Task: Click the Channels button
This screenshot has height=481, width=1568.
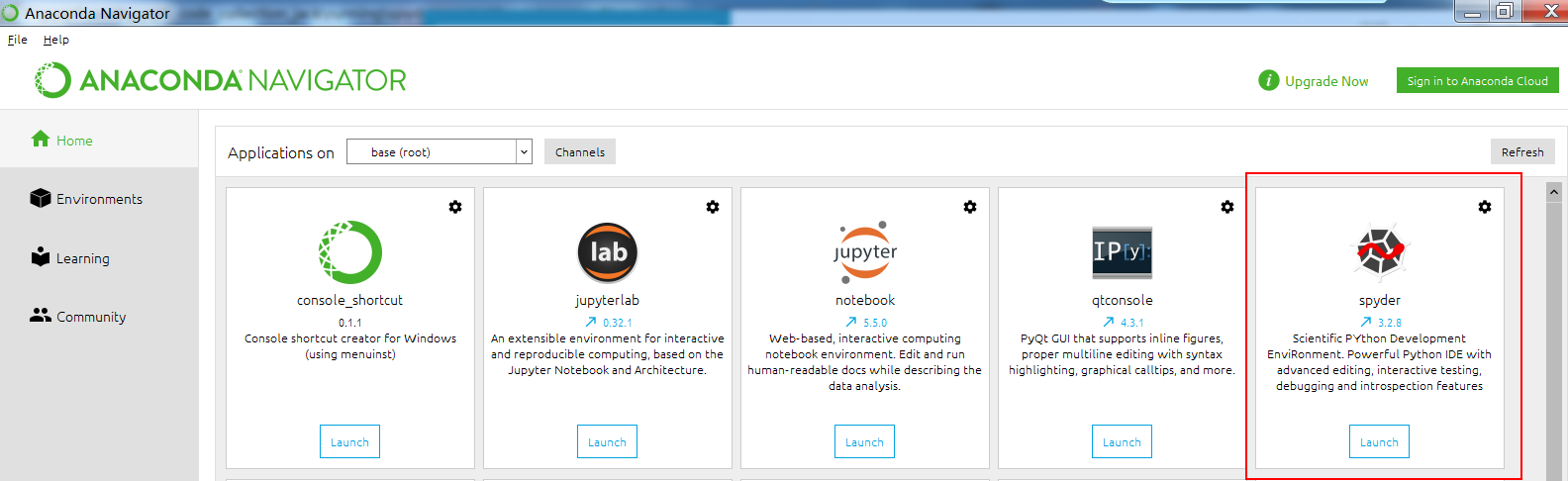Action: click(580, 151)
